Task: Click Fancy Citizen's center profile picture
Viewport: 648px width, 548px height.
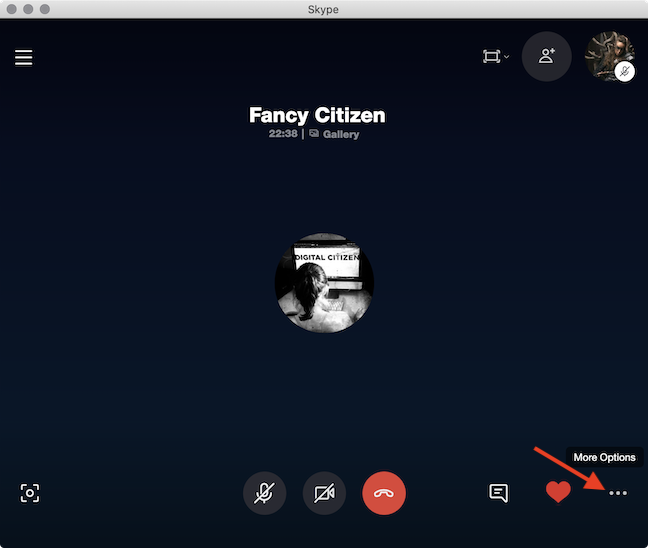Action: coord(324,283)
